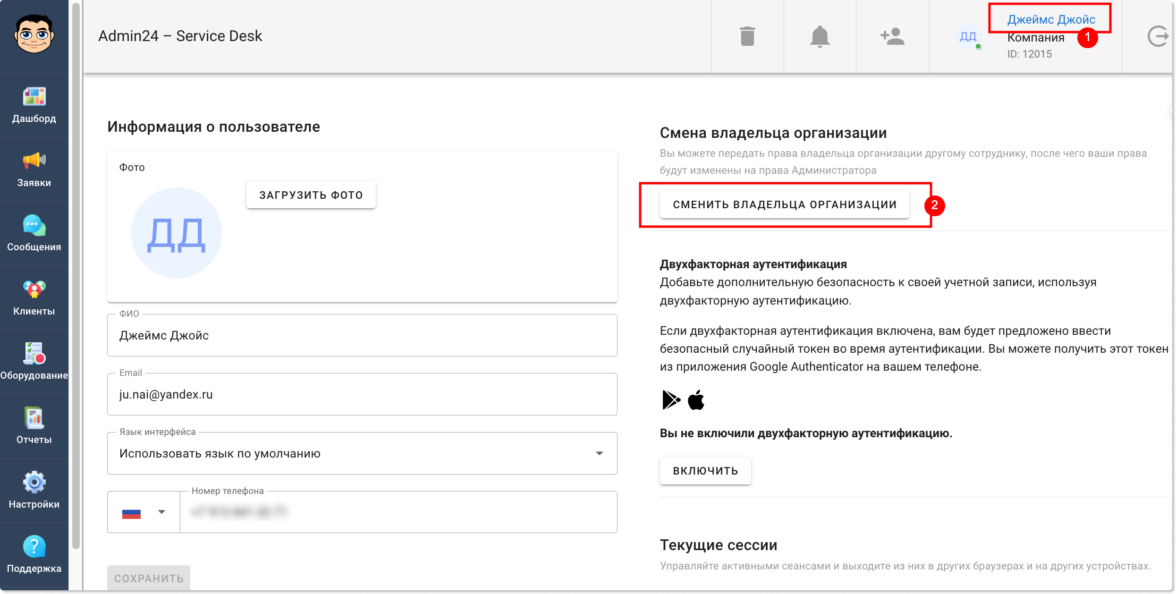This screenshot has width=1176, height=594.
Task: Click the large ДД profile photo placeholder
Action: coord(176,233)
